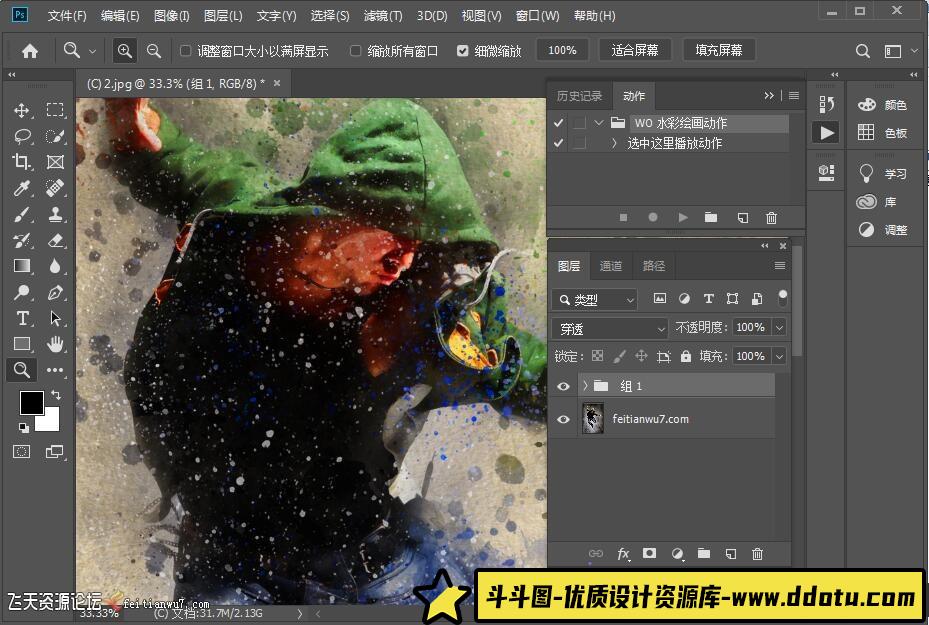This screenshot has height=625, width=929.
Task: Enable resize windows to fit checkbox
Action: point(185,51)
